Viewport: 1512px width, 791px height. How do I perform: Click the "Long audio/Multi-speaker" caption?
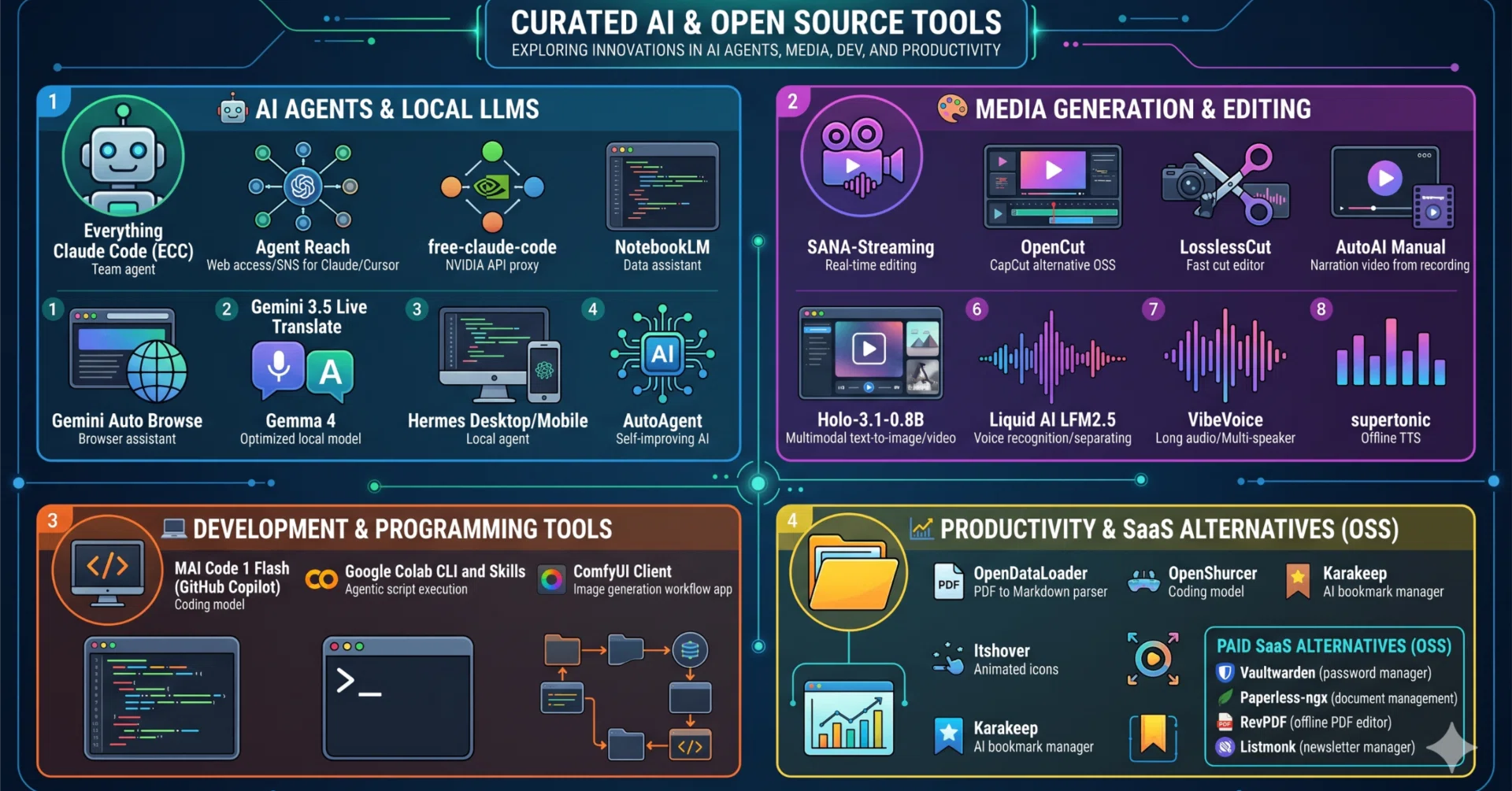1225,438
